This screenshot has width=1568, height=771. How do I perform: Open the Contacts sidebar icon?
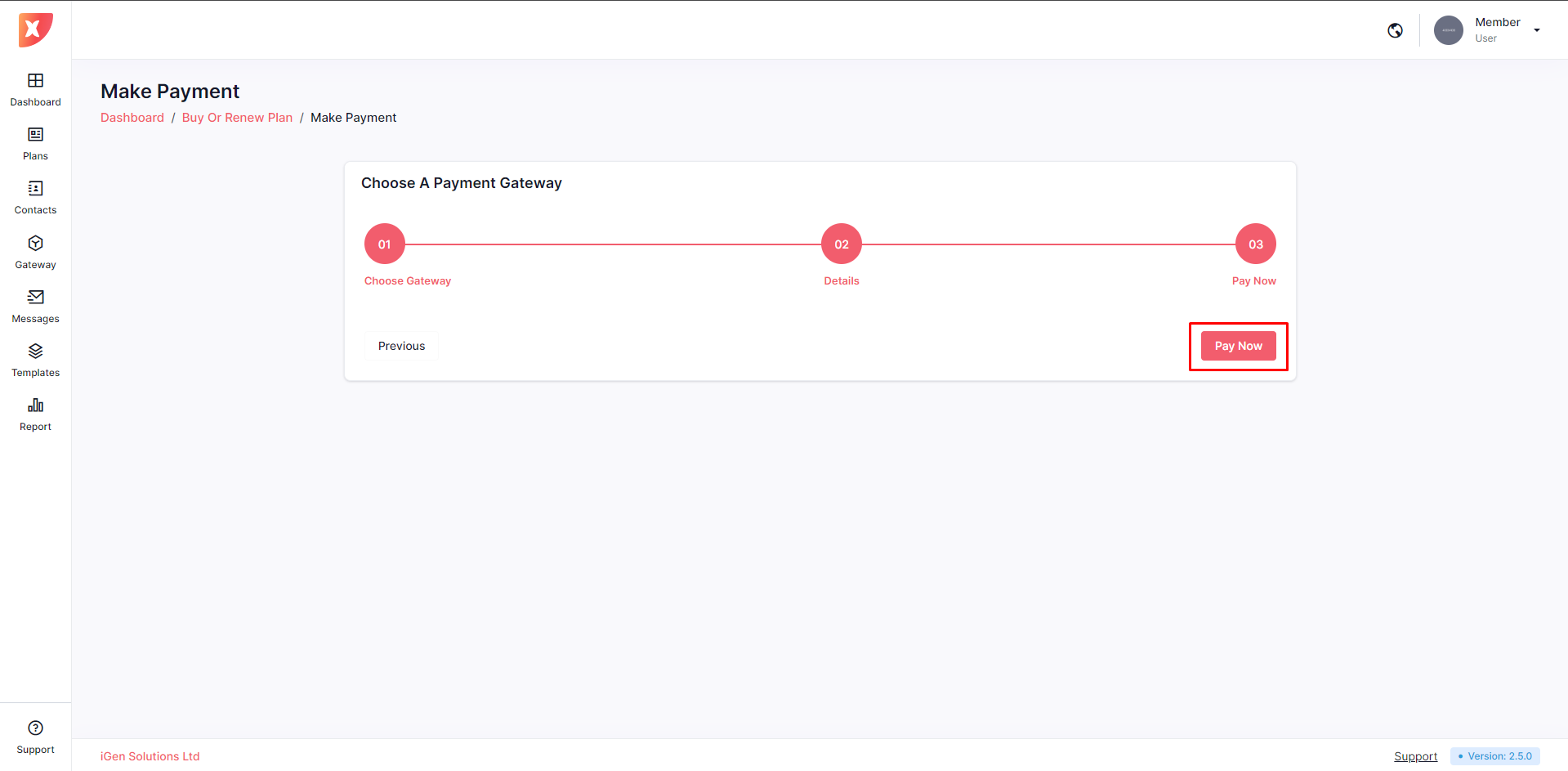coord(35,189)
